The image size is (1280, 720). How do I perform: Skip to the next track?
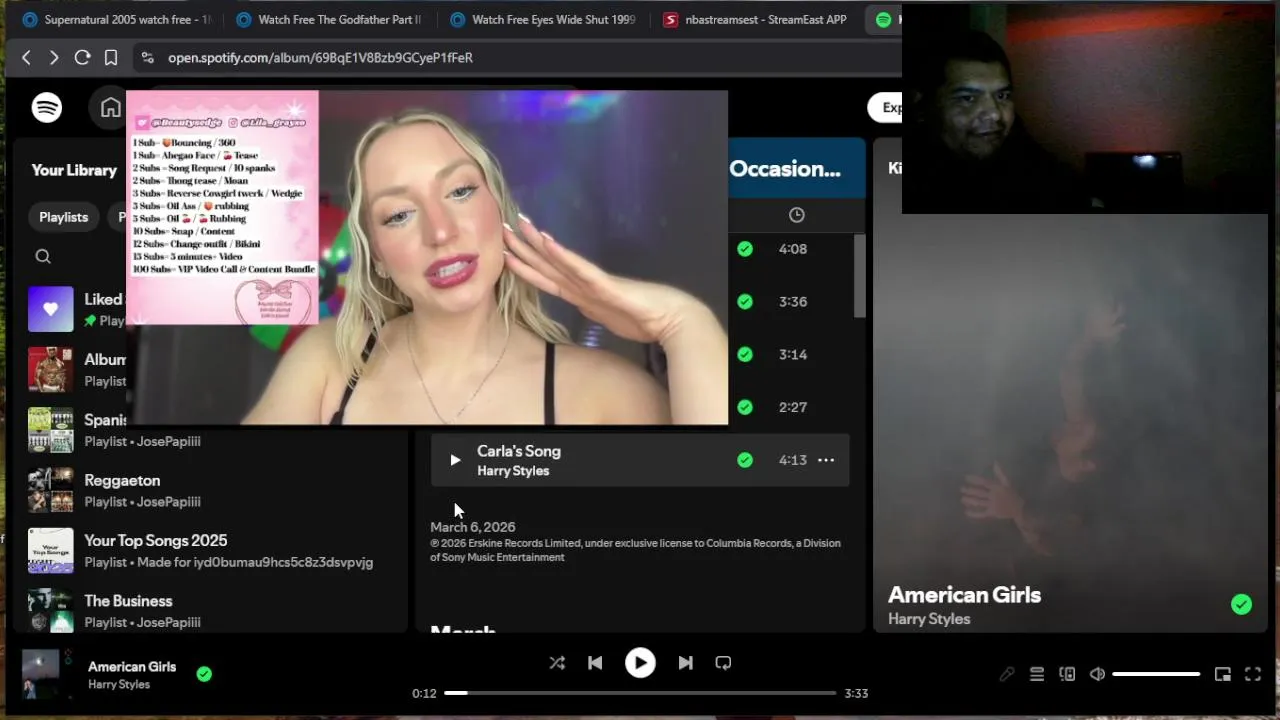tap(685, 663)
